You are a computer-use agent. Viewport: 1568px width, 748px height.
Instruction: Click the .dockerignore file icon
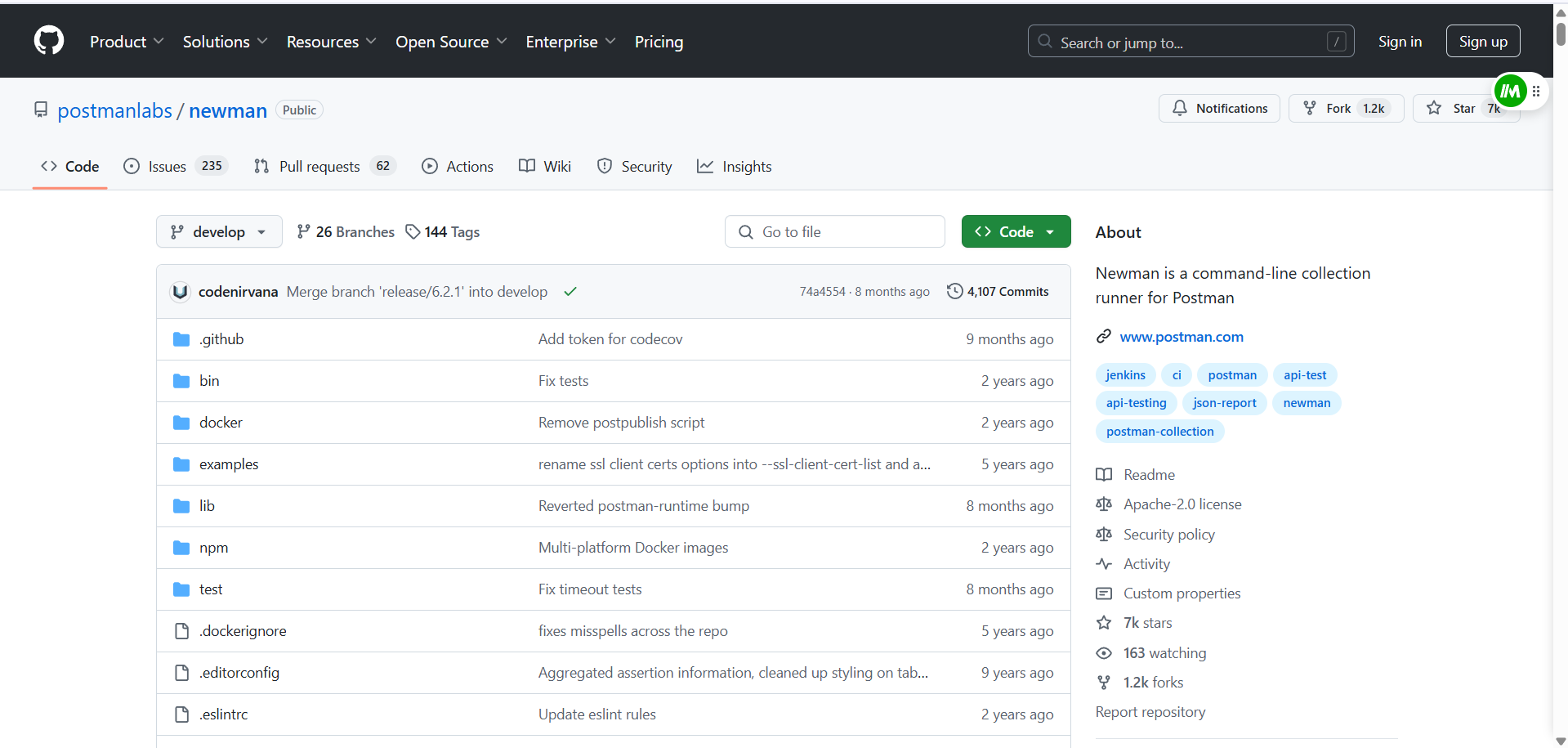[181, 631]
